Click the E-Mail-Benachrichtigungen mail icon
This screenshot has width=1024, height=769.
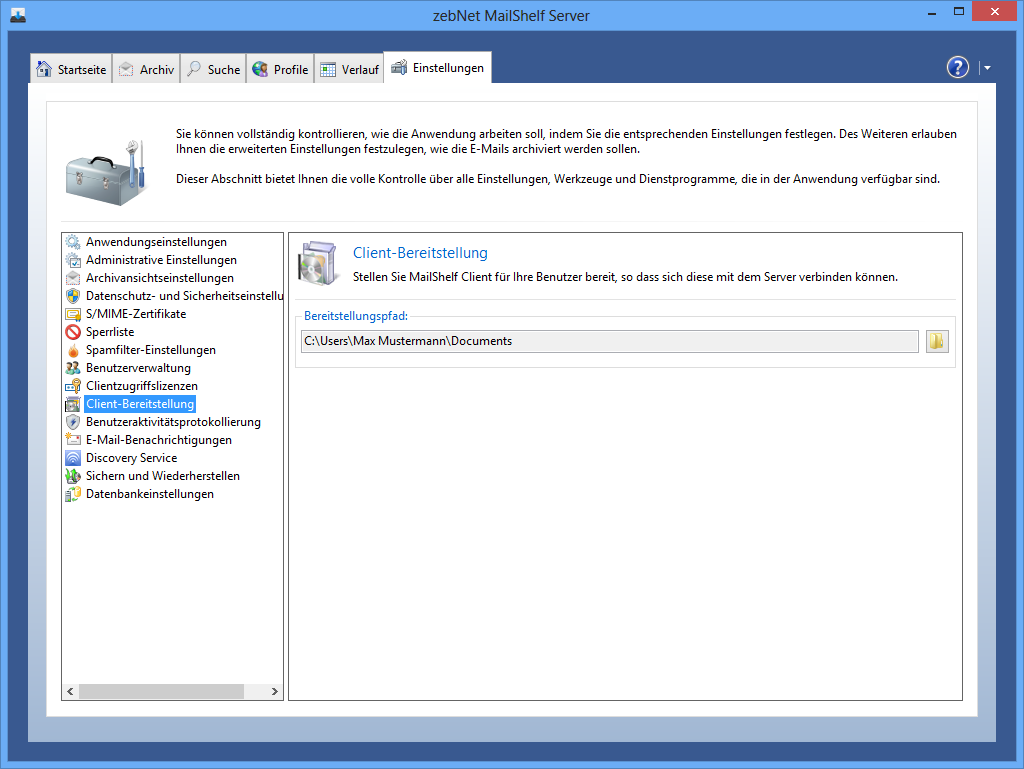point(73,440)
